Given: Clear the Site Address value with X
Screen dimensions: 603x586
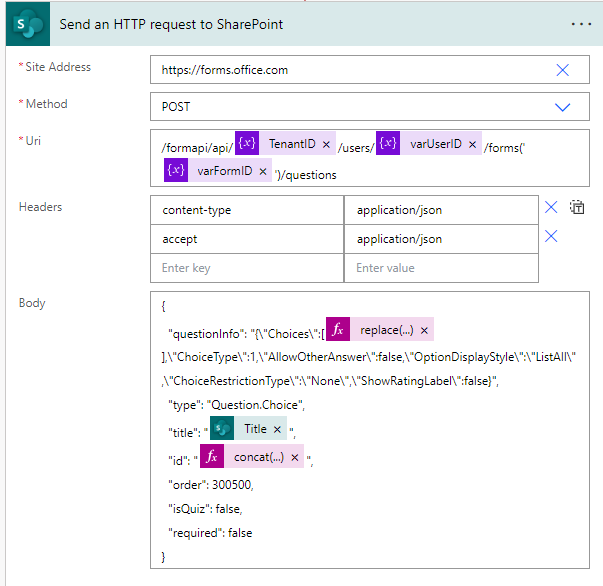Looking at the screenshot, I should click(x=562, y=70).
